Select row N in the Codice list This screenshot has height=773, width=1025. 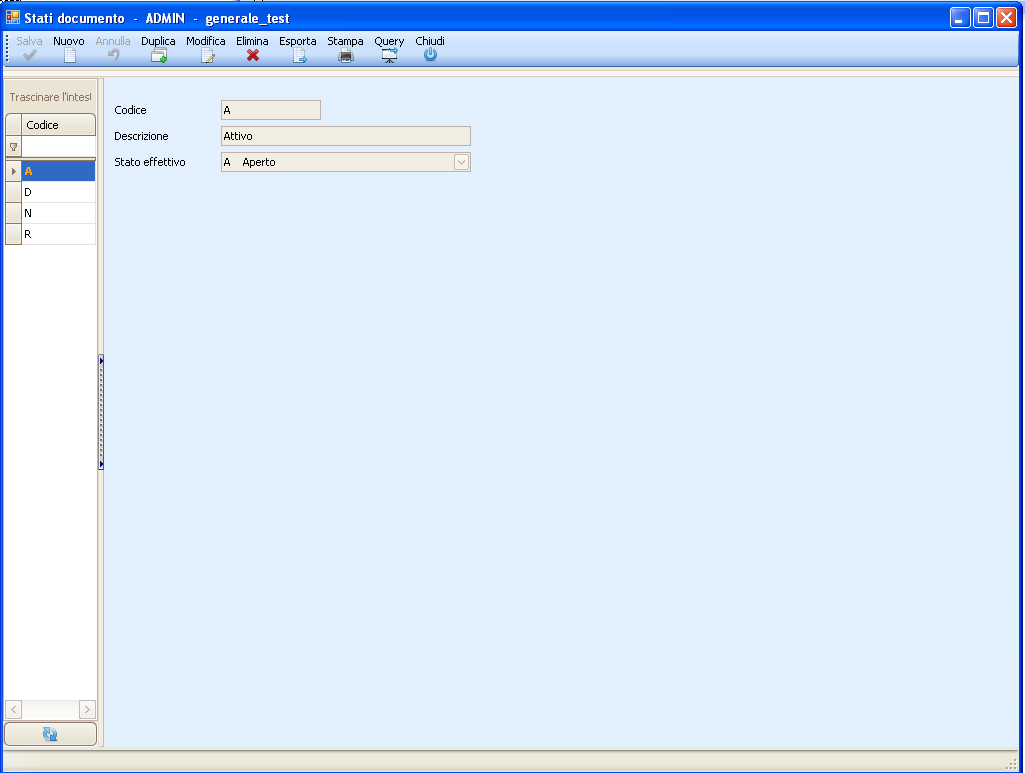click(x=58, y=213)
